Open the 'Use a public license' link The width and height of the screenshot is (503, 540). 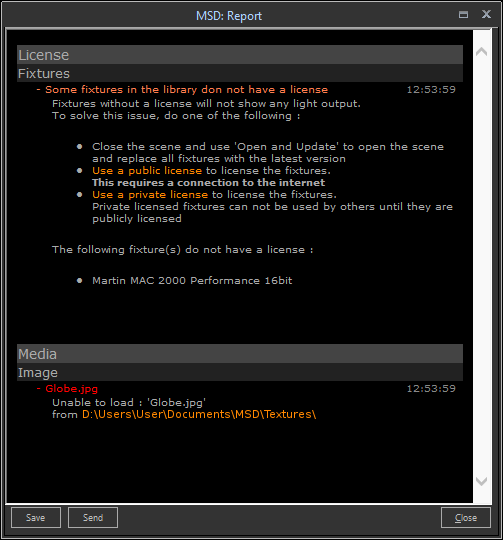[147, 170]
